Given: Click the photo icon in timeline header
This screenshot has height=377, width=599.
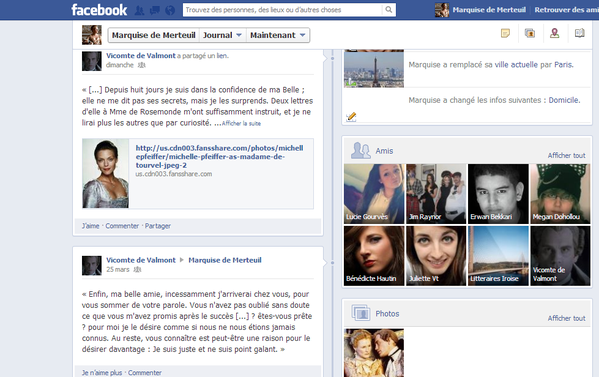Looking at the screenshot, I should tap(530, 34).
